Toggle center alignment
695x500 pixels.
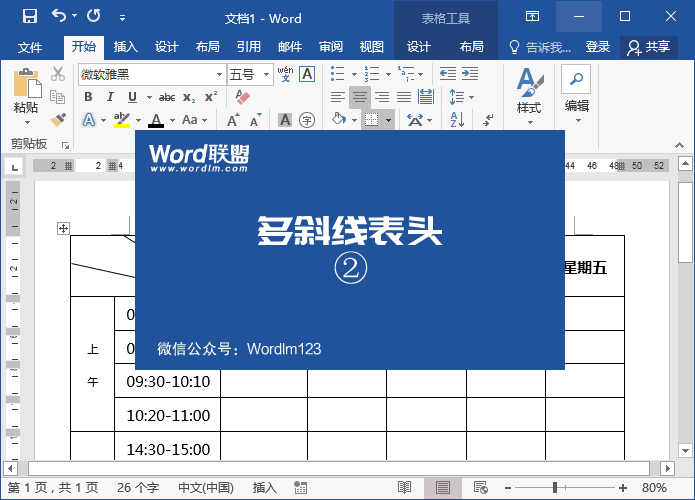(360, 97)
